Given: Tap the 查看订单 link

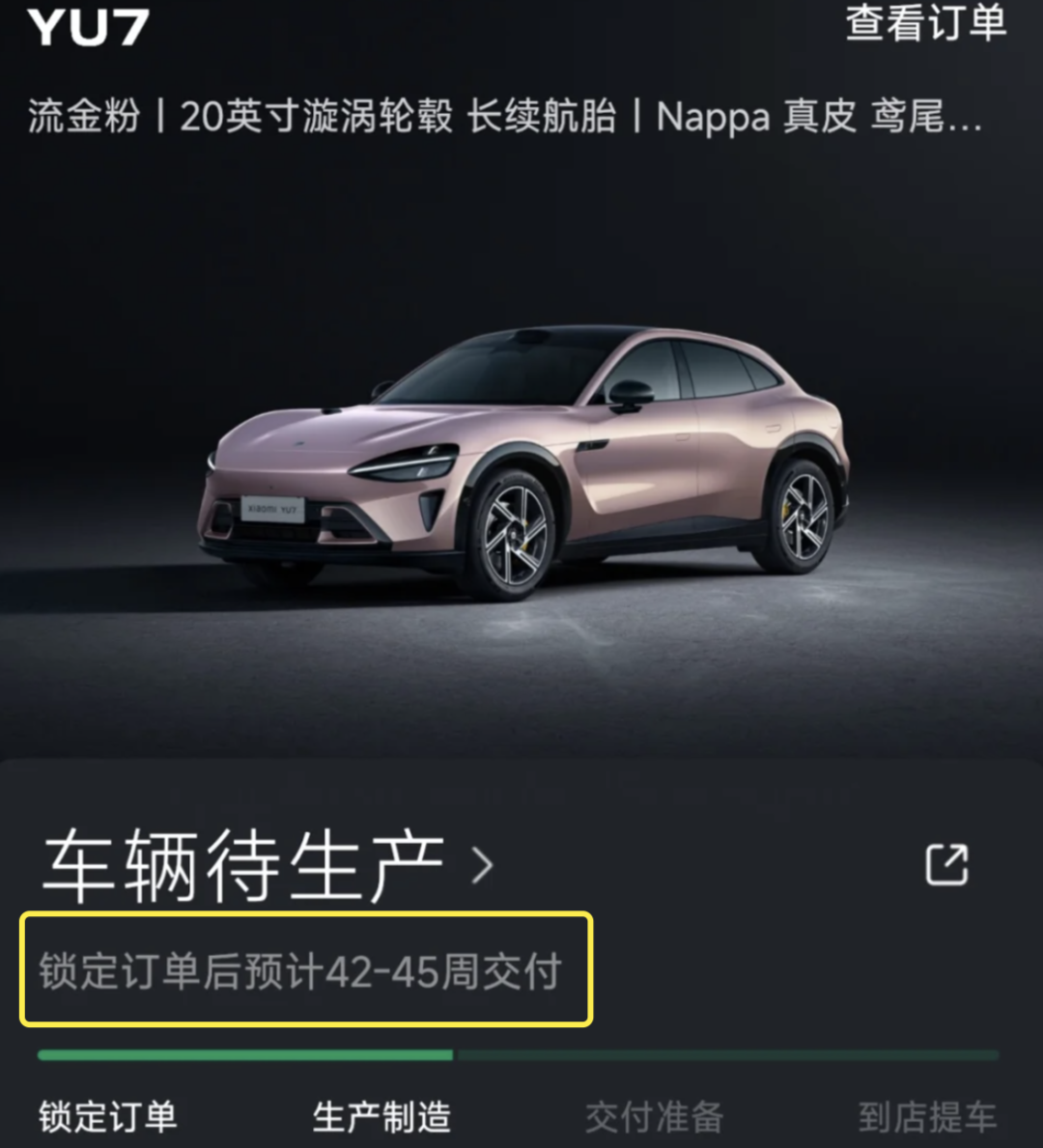Looking at the screenshot, I should coord(926,22).
